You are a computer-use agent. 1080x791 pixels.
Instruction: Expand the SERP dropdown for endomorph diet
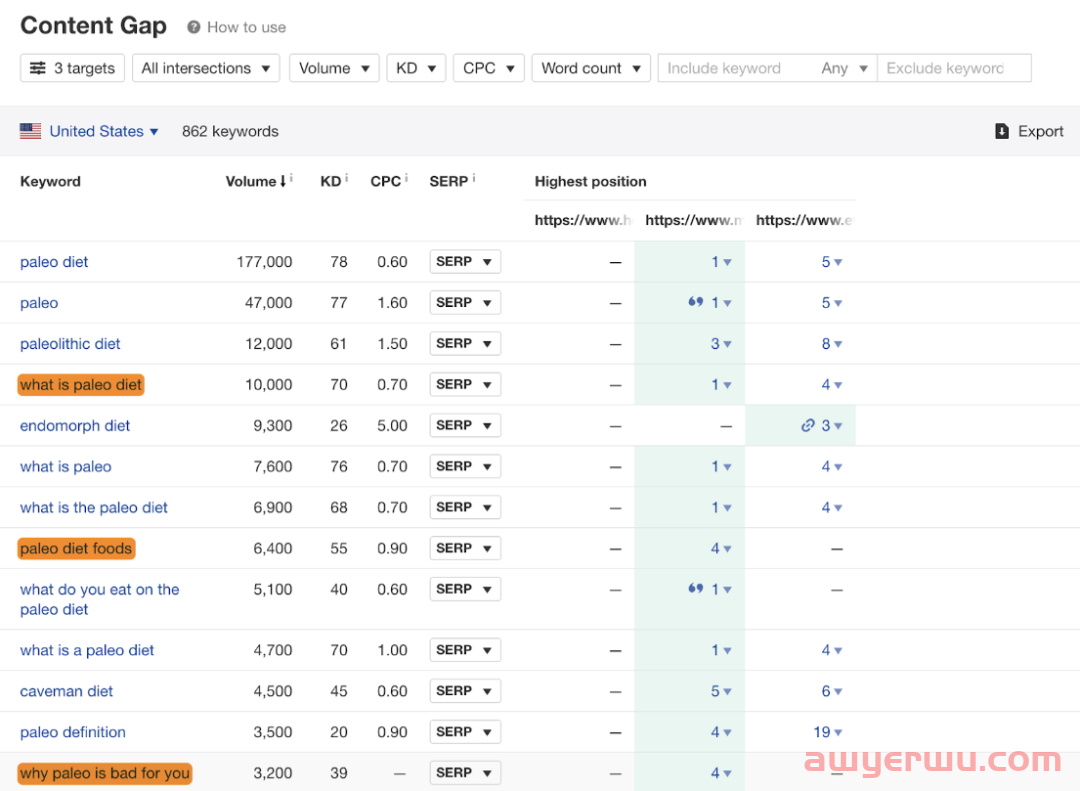pos(465,425)
